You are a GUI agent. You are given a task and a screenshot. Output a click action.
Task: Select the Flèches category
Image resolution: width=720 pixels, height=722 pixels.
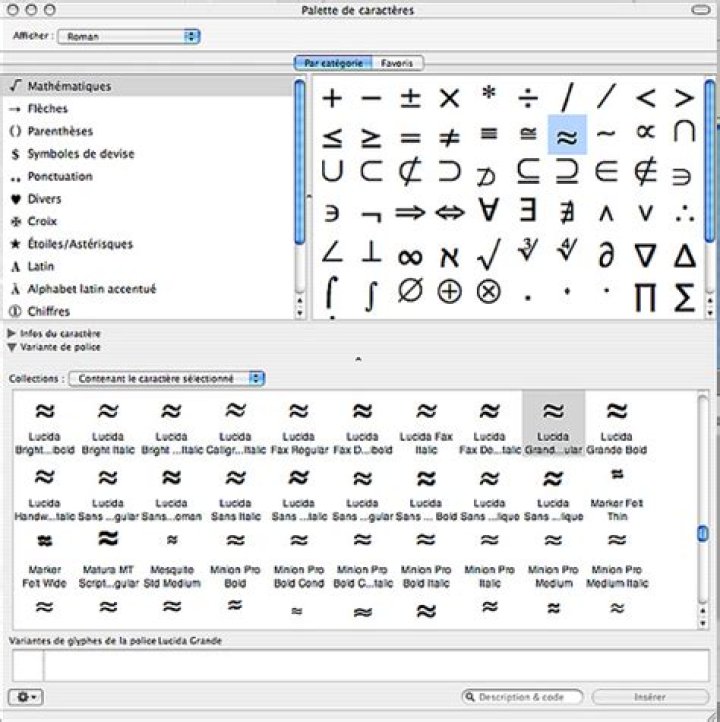147,109
